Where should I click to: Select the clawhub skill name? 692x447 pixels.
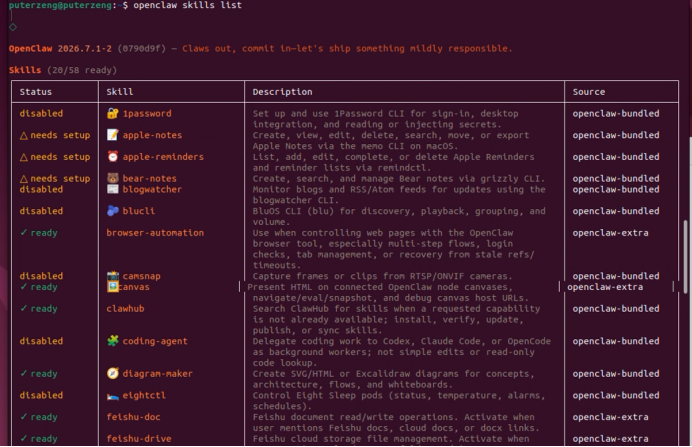coord(125,308)
